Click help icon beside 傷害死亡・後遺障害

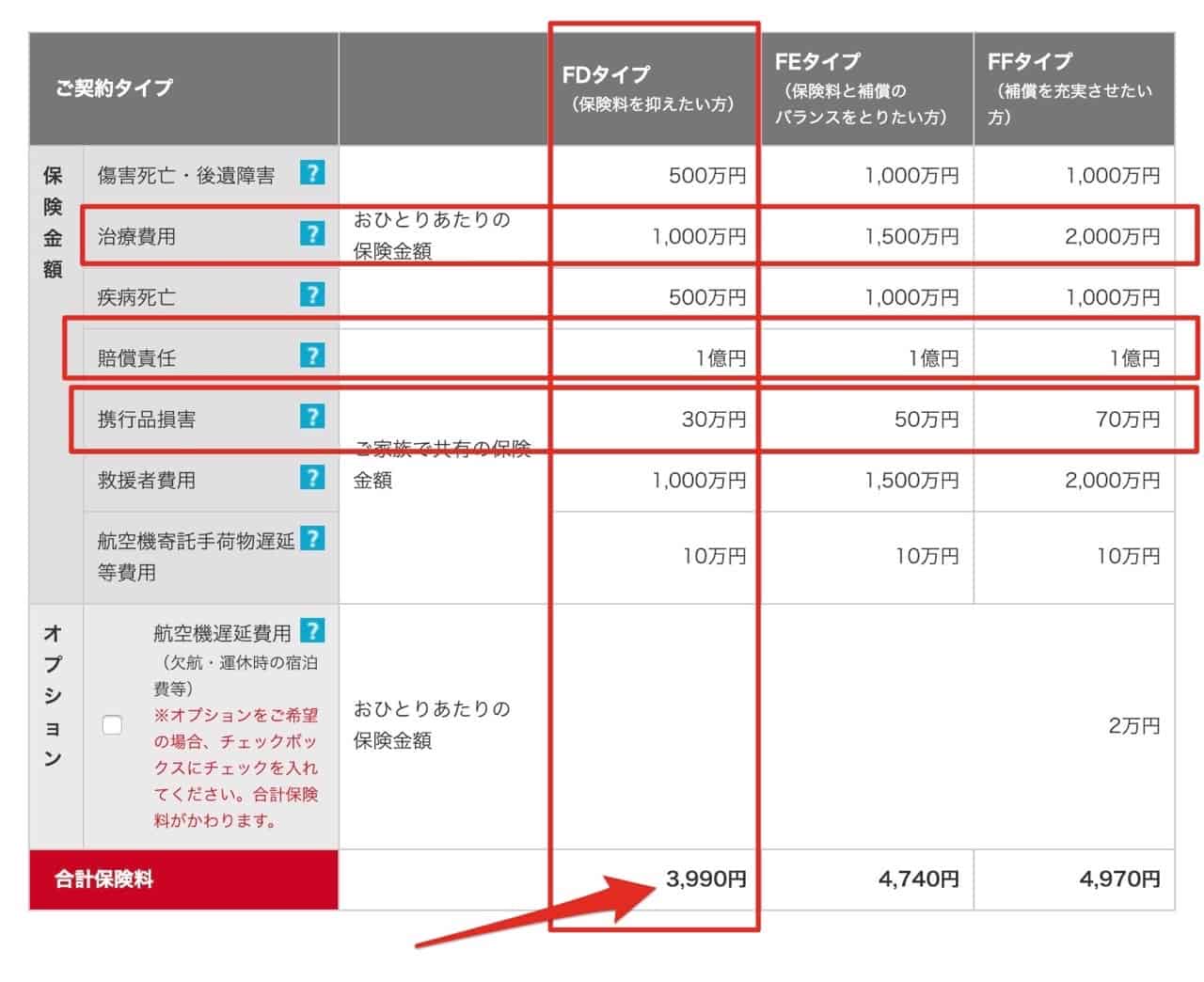coord(311,173)
